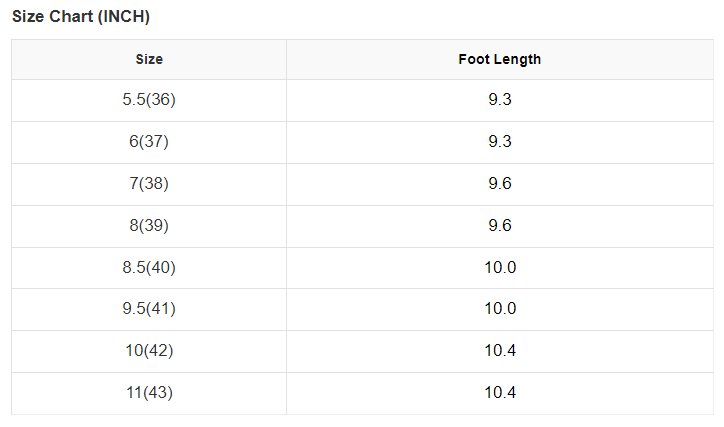Click the 10.4 value in the 11(43) row

pyautogui.click(x=500, y=393)
